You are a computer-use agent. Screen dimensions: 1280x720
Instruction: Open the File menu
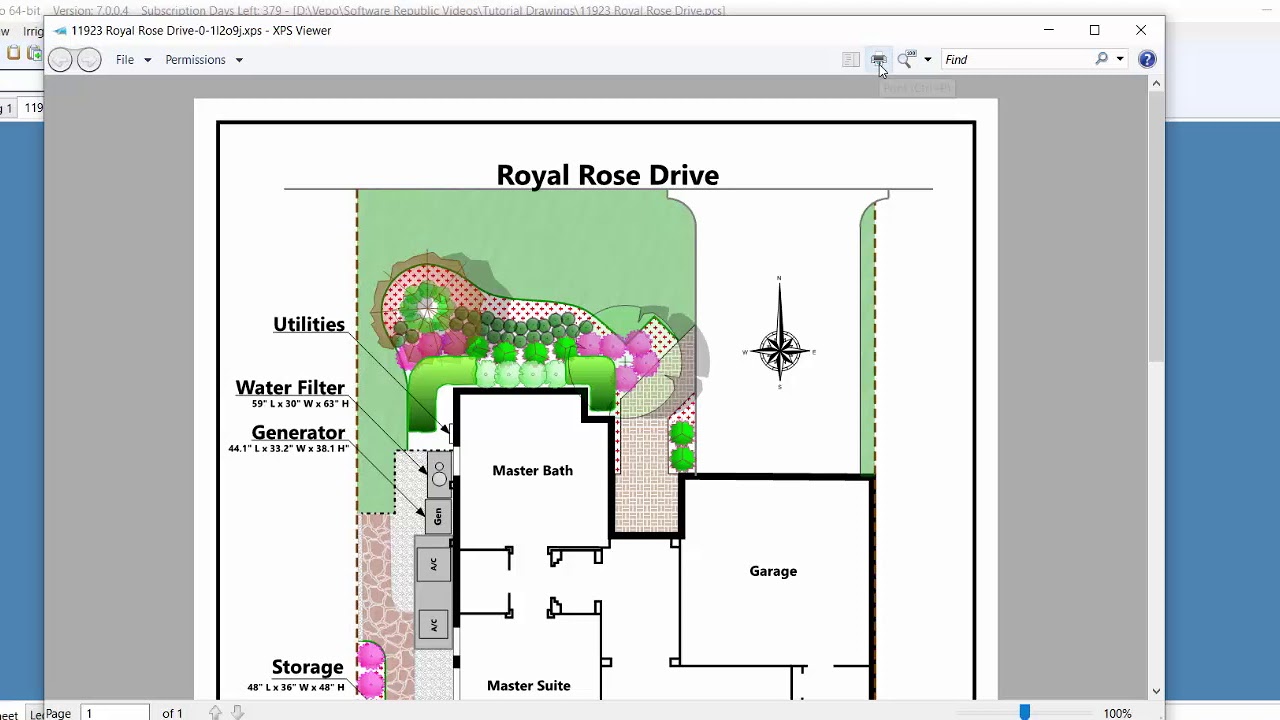point(133,60)
